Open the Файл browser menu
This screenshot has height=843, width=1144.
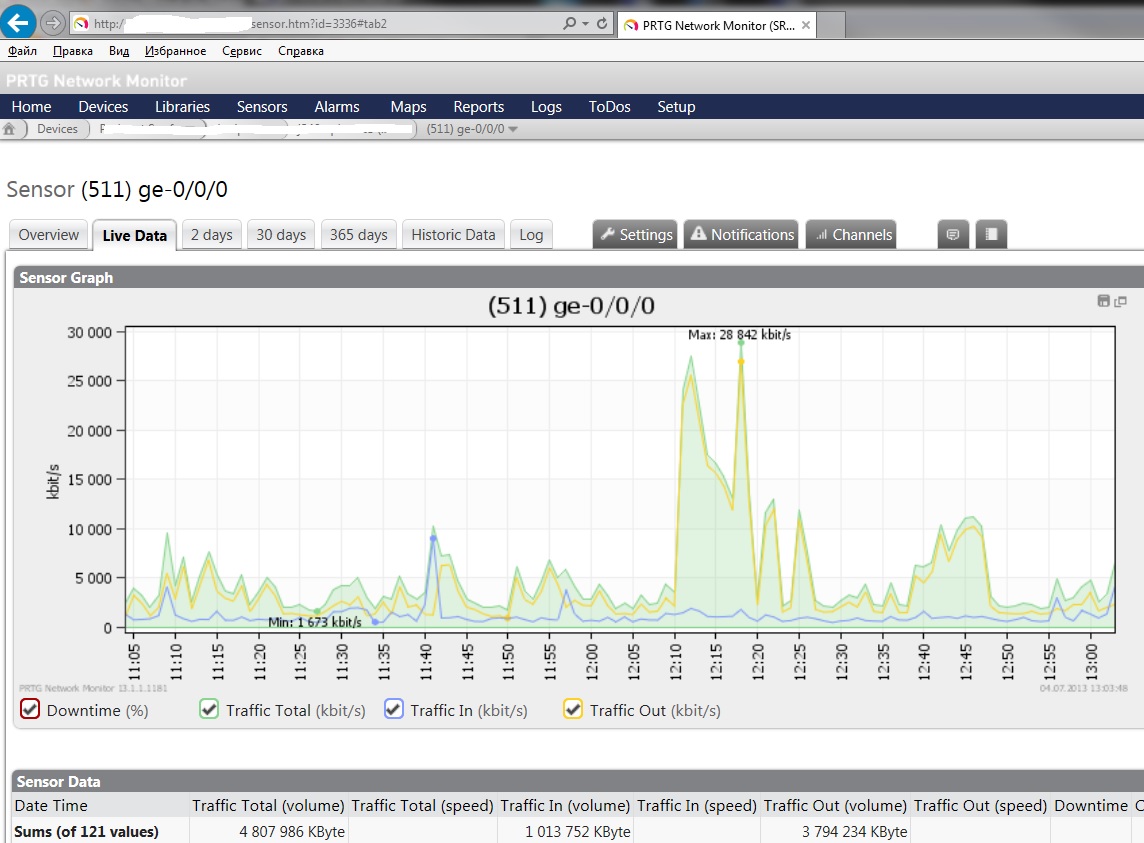coord(23,51)
